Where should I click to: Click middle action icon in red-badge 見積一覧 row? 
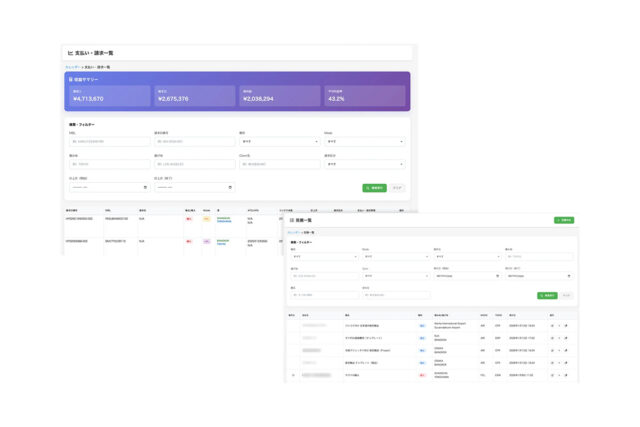[559, 375]
